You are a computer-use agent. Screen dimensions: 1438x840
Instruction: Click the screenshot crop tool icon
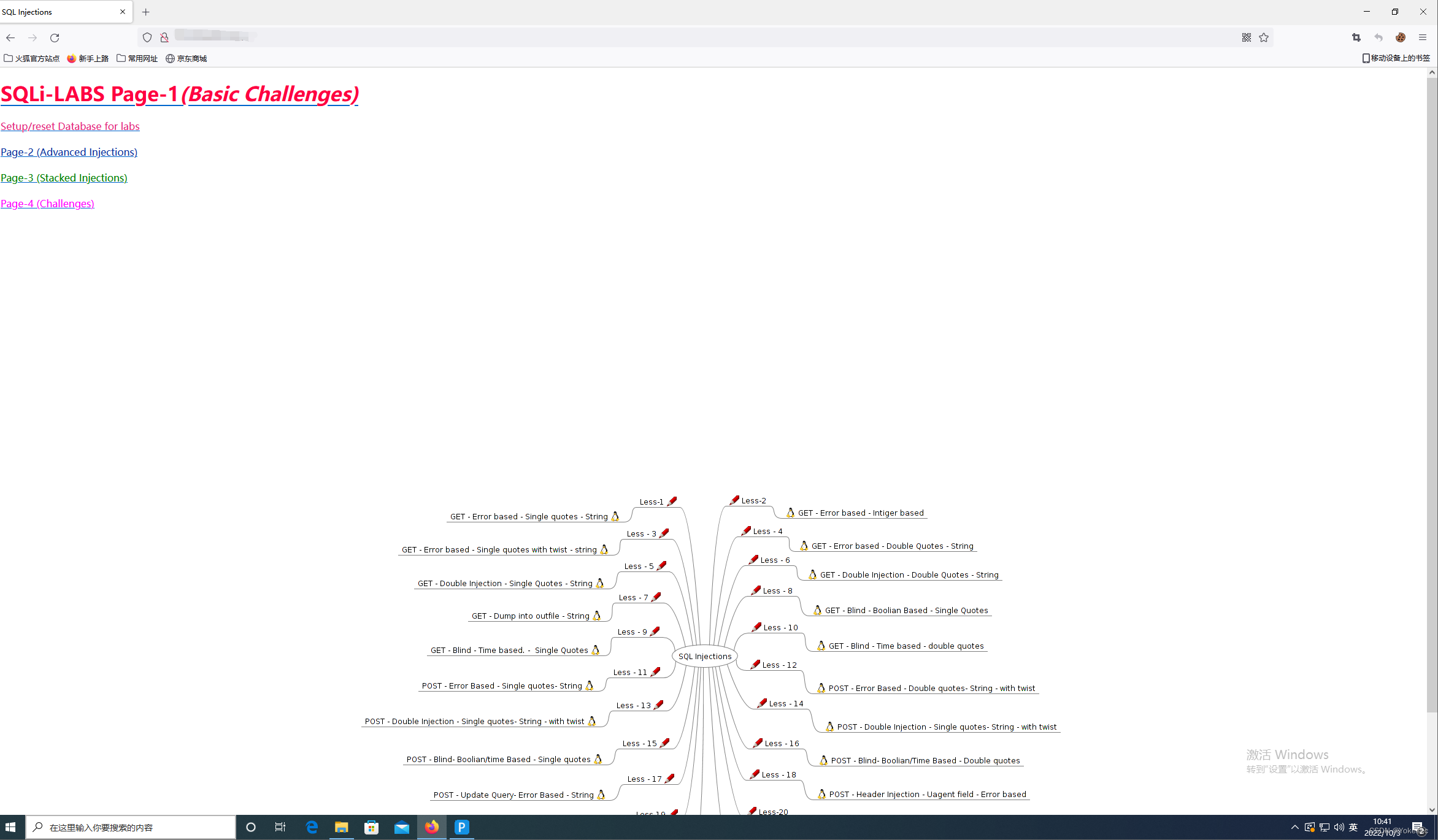[x=1356, y=37]
